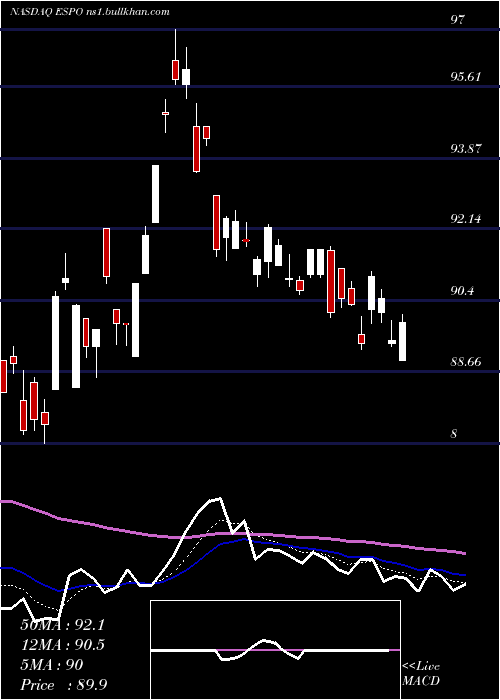Click the 92.14 price level label
This screenshot has width=500, height=700.
[x=466, y=219]
